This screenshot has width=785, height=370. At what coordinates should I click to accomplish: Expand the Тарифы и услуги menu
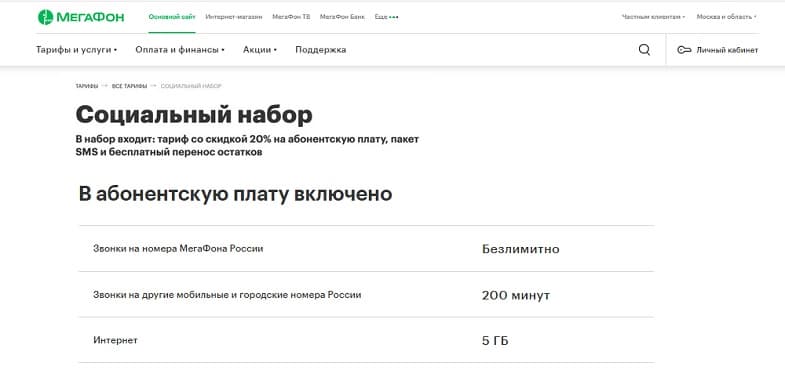coord(76,50)
